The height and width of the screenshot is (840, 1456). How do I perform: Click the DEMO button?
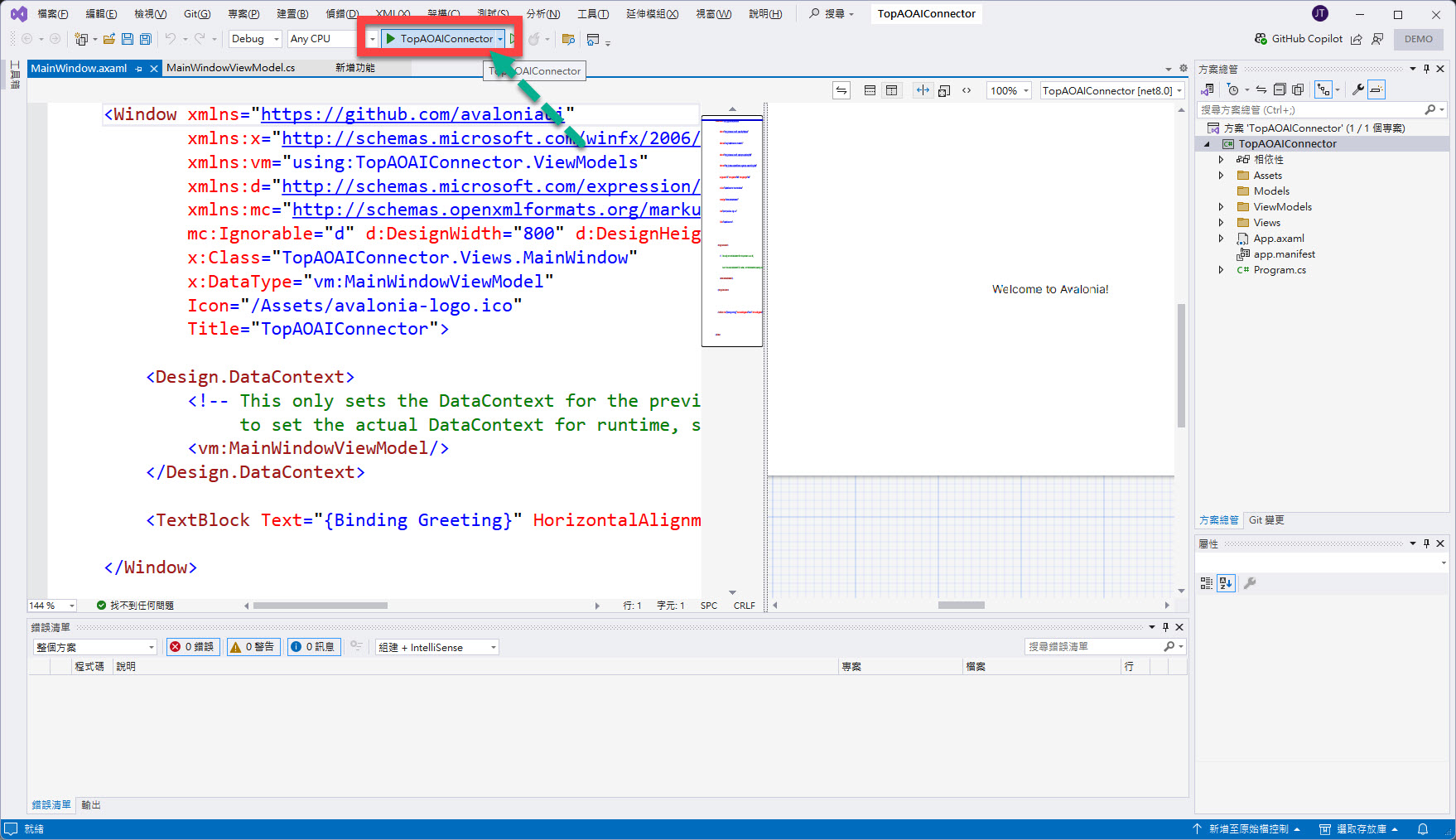(1419, 39)
